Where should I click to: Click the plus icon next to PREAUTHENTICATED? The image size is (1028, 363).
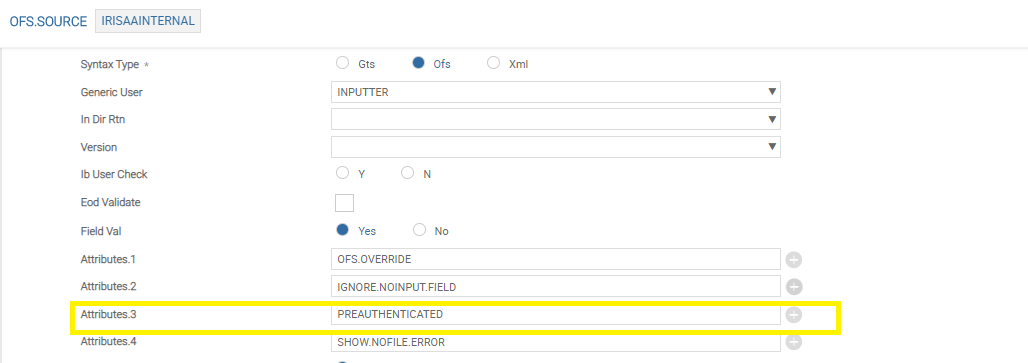793,315
